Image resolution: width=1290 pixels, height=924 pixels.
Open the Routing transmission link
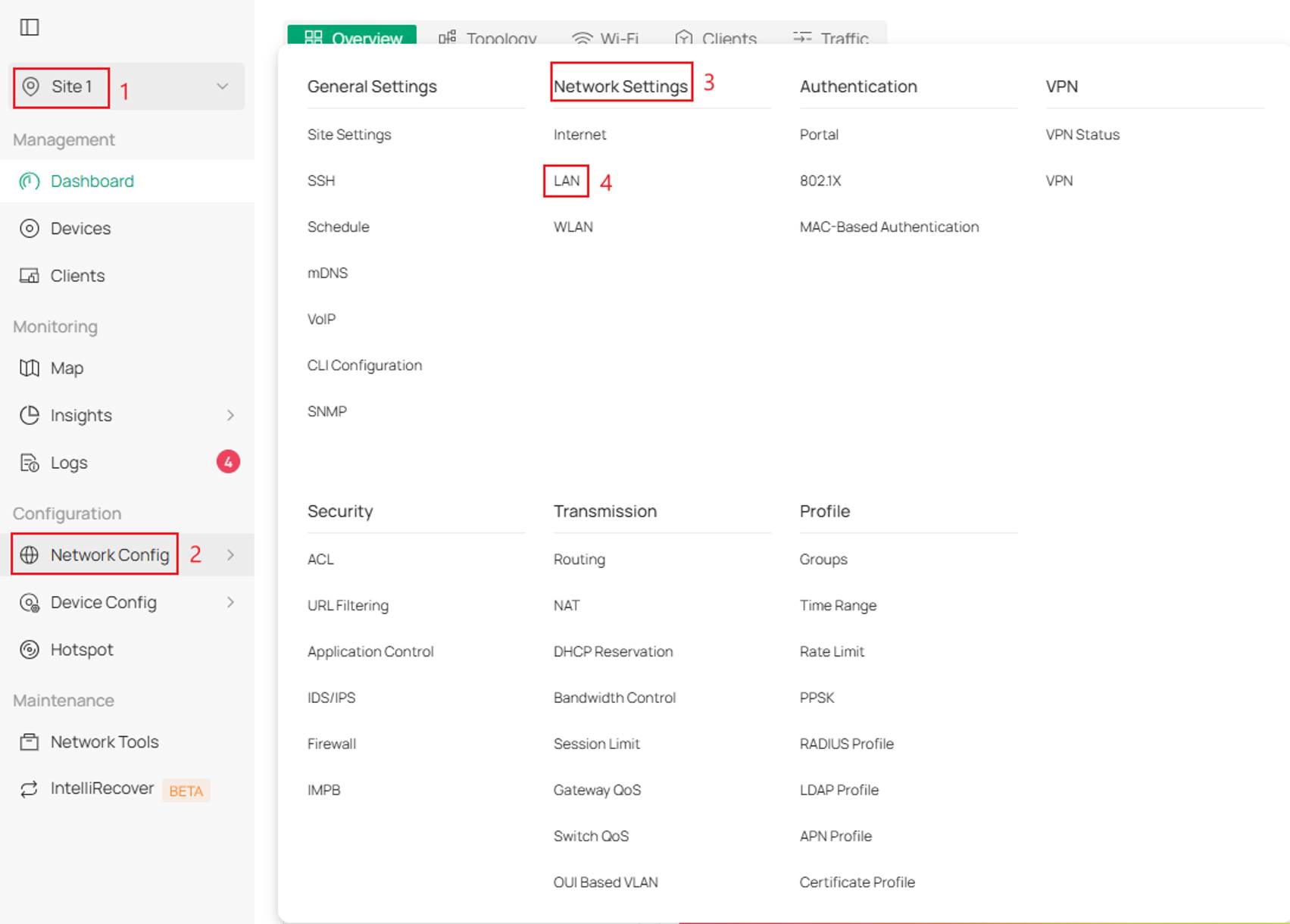click(x=579, y=560)
